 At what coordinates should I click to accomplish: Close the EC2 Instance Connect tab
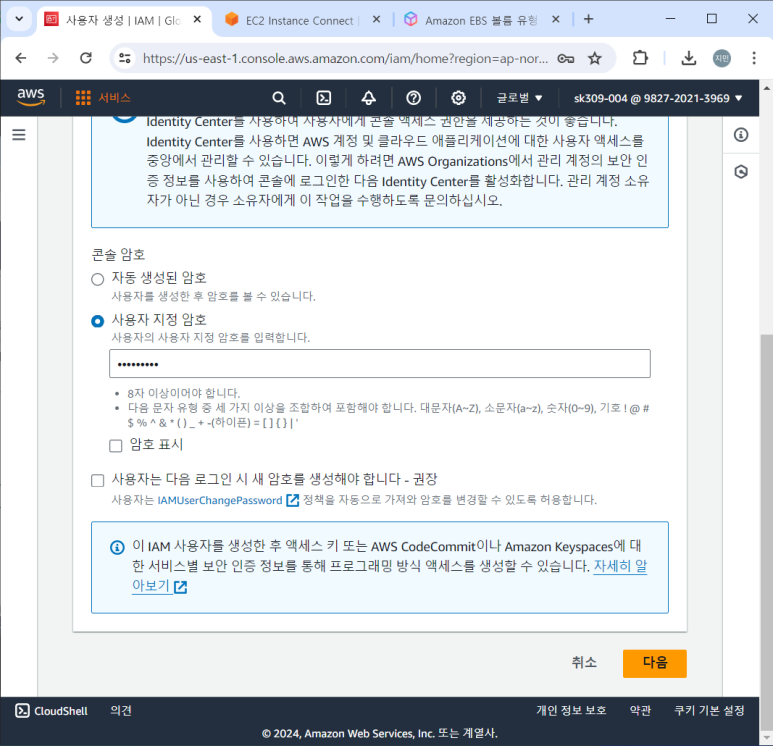[376, 19]
